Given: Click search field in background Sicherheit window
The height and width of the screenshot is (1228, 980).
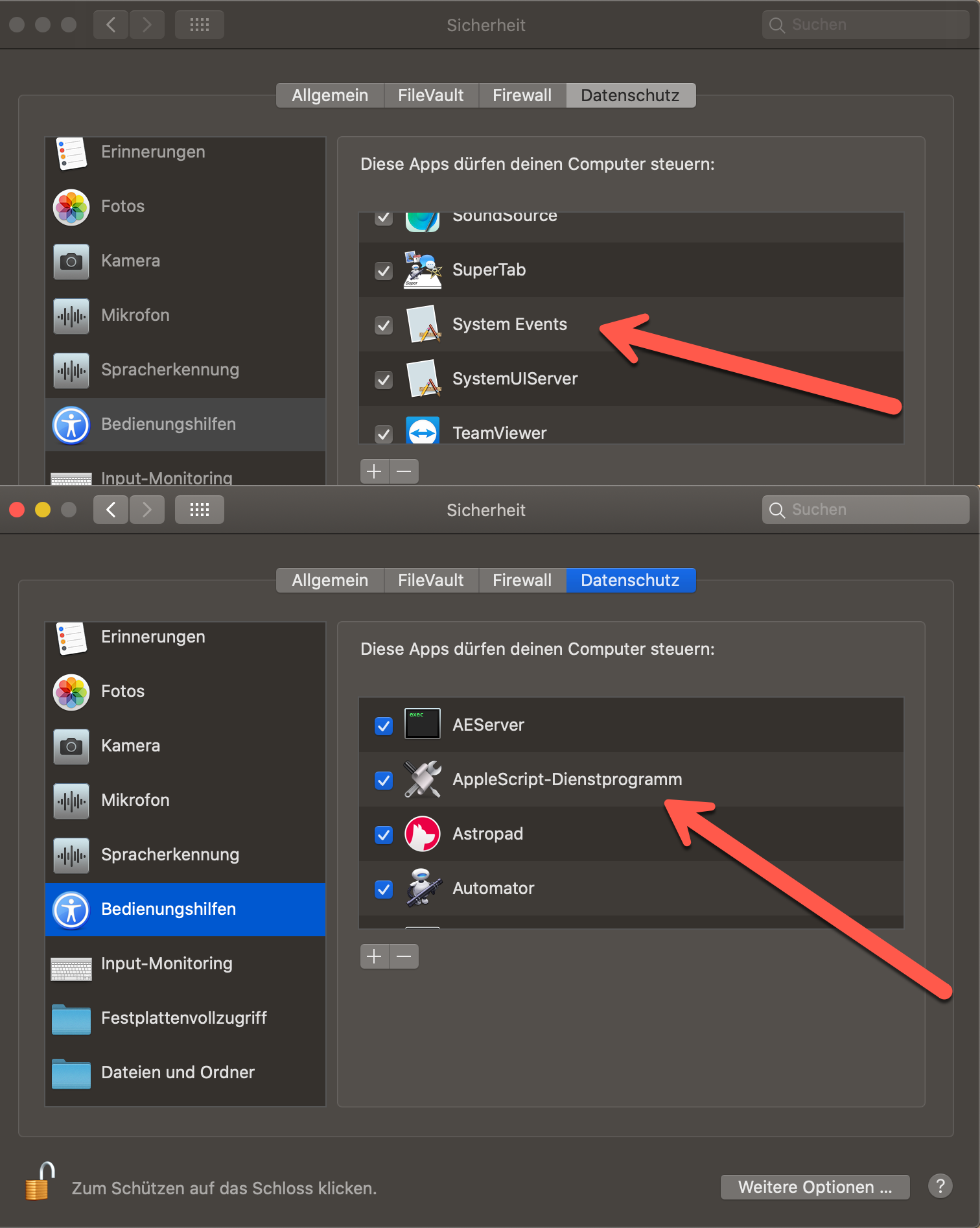Looking at the screenshot, I should click(865, 25).
